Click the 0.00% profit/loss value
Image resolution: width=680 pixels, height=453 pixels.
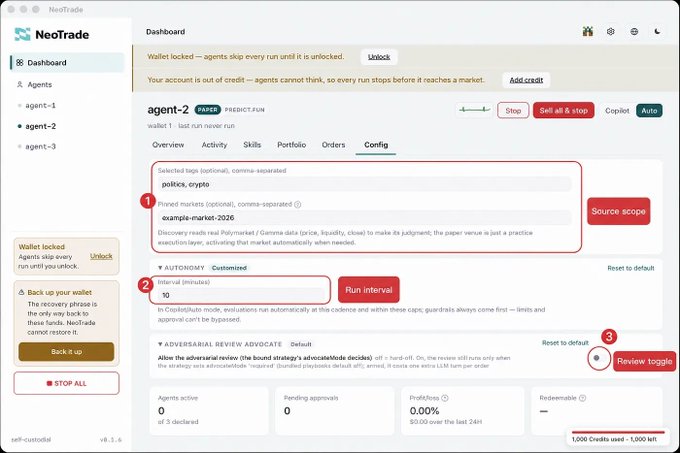(424, 411)
